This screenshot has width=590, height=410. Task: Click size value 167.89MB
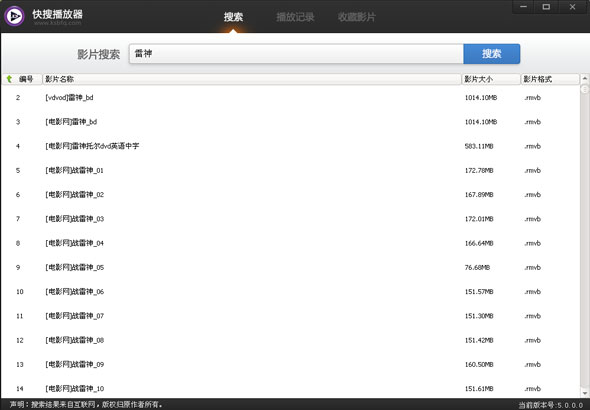click(x=479, y=194)
